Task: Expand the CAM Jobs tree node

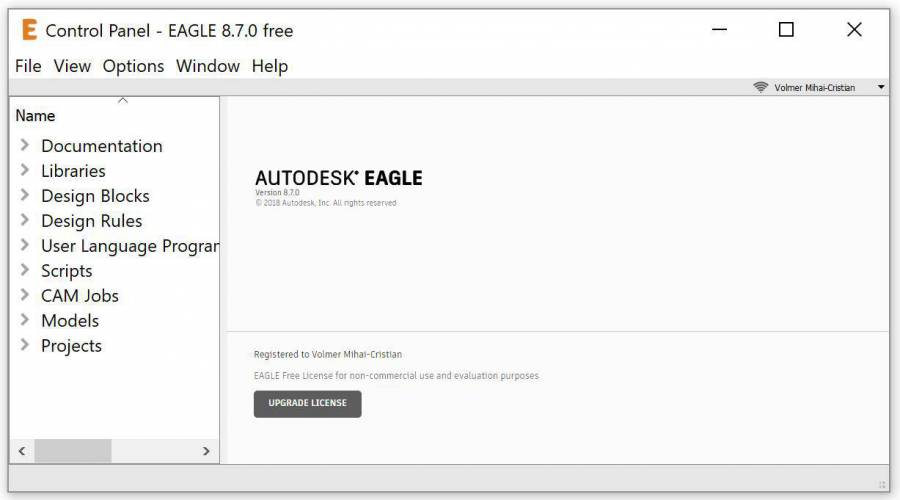Action: click(25, 295)
